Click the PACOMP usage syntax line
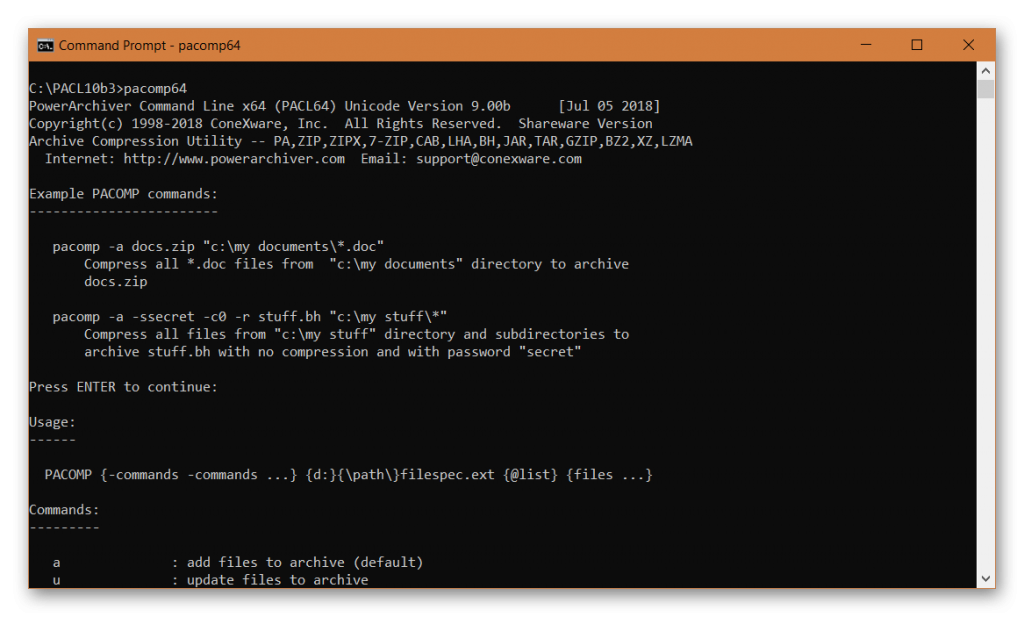Image resolution: width=1024 pixels, height=617 pixels. coord(350,474)
